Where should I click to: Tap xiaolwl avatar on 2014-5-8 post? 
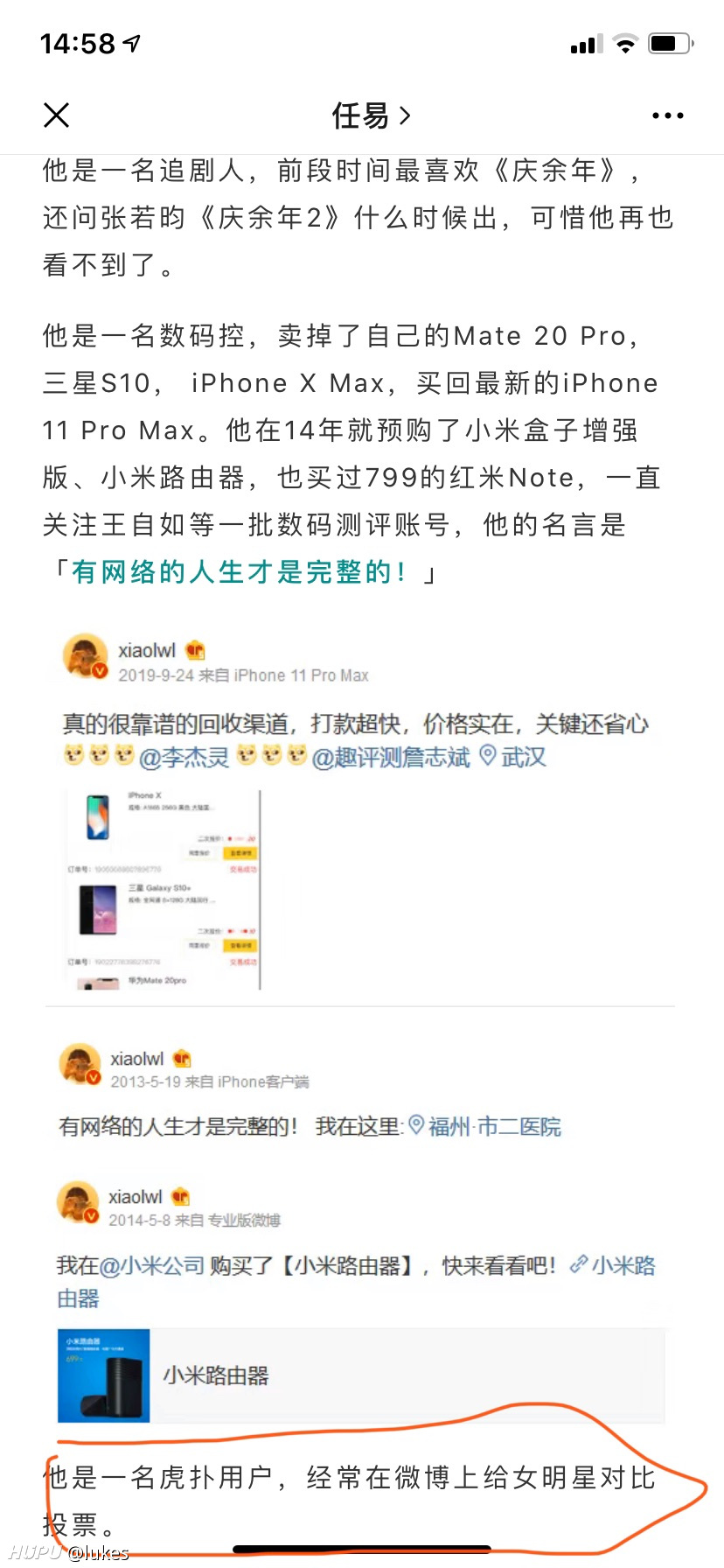pos(79,1203)
